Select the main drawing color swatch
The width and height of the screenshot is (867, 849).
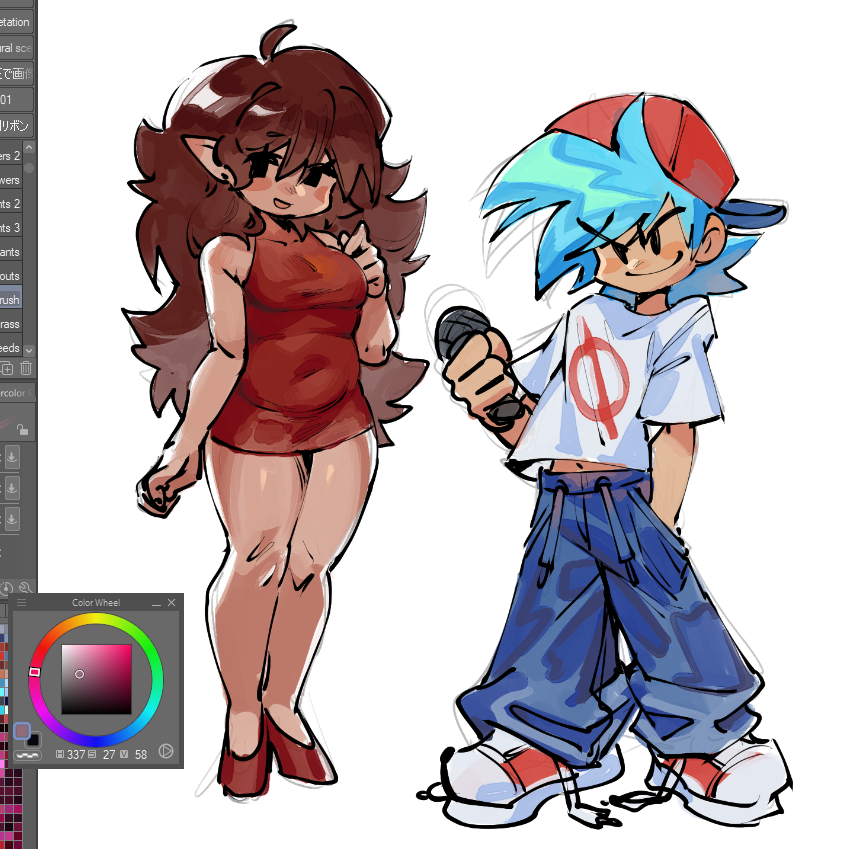(x=22, y=731)
